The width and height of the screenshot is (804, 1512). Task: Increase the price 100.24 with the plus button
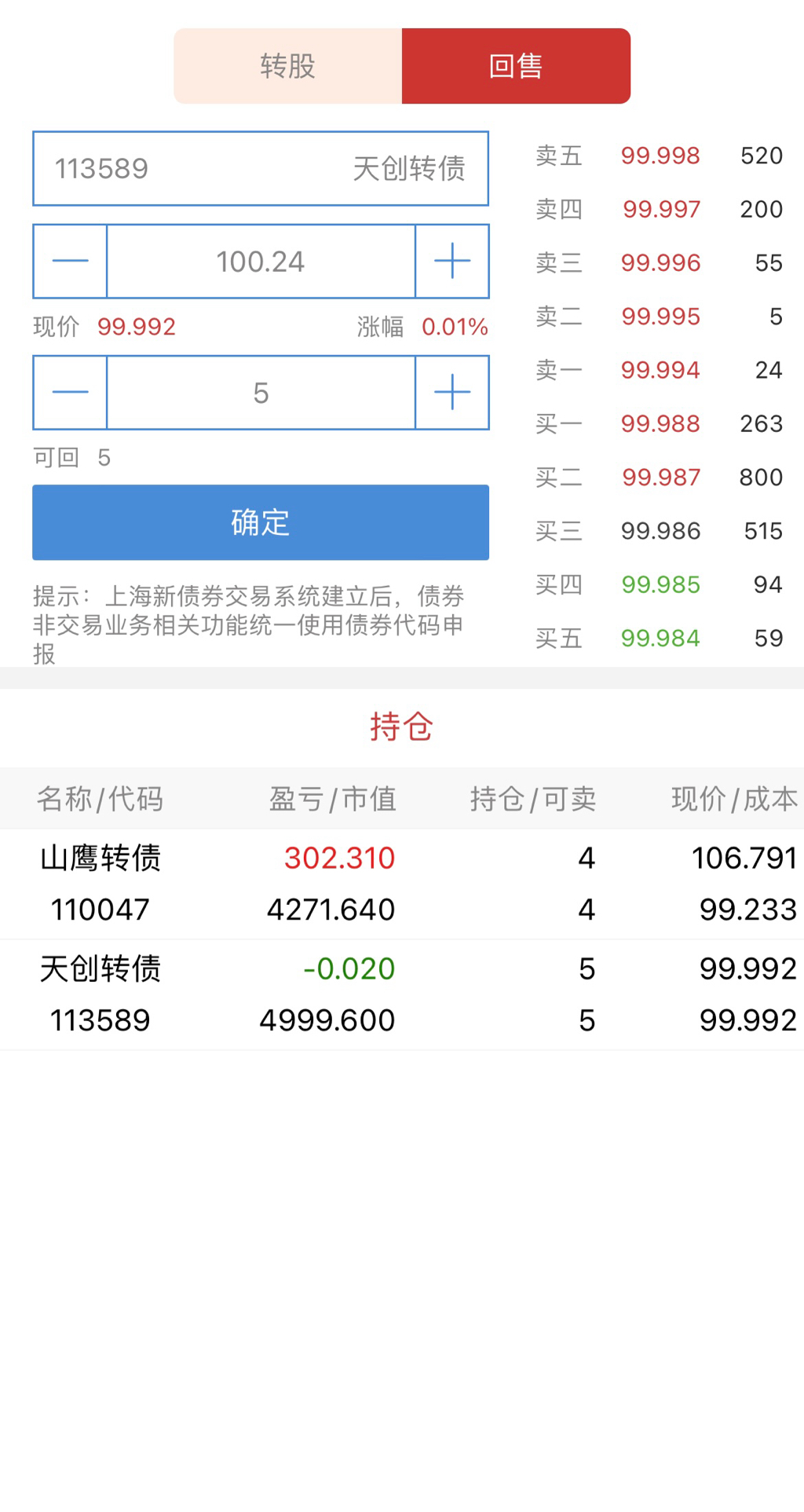tap(452, 261)
